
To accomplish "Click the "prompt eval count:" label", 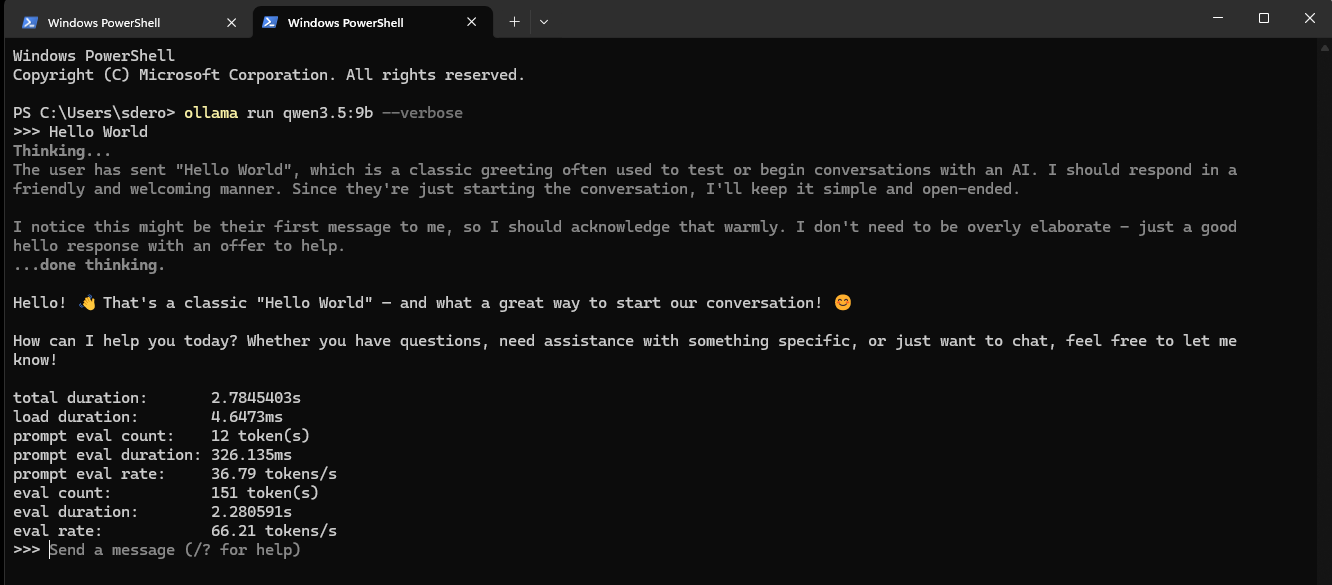I will coord(94,436).
